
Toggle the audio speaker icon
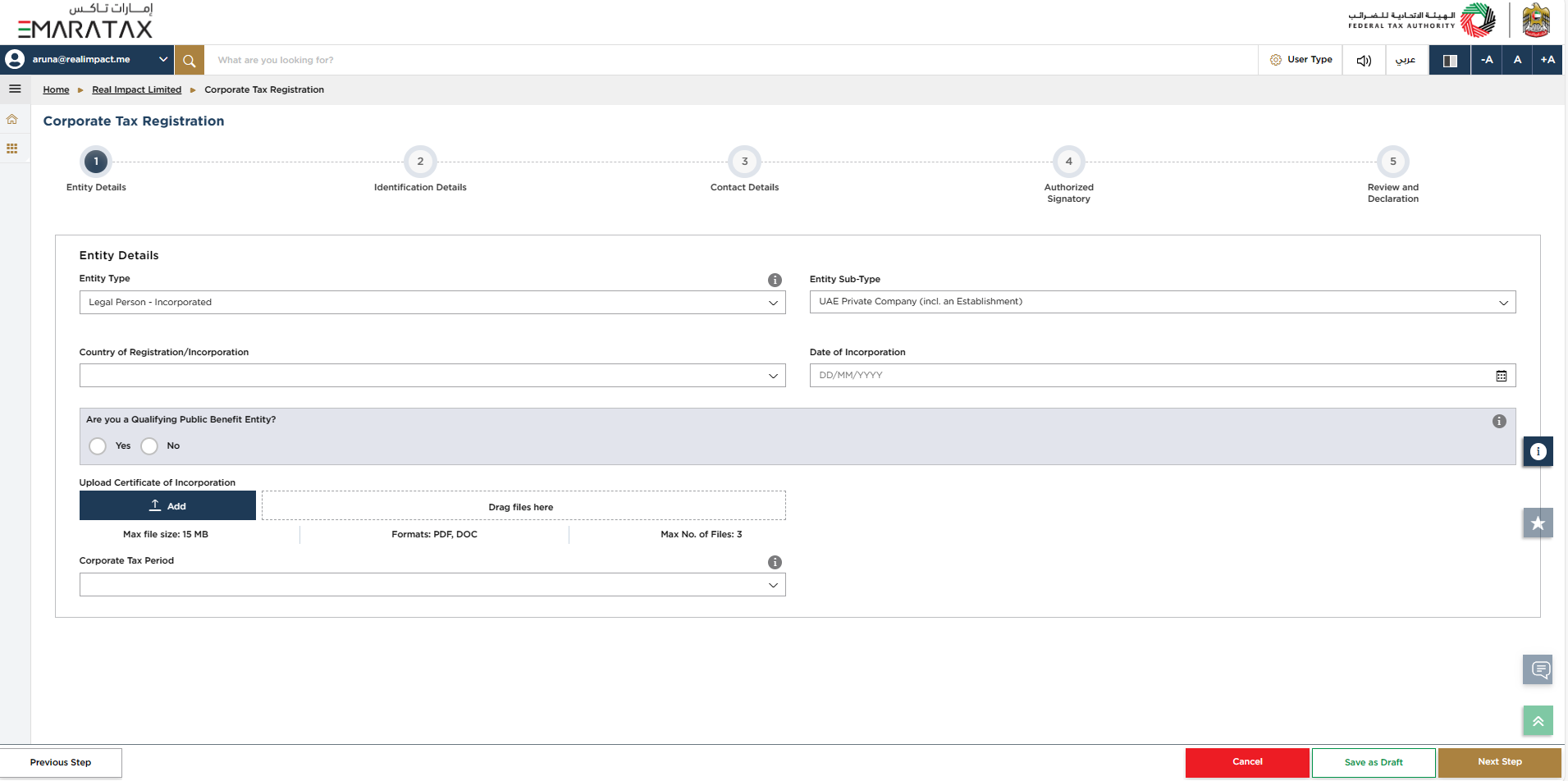pyautogui.click(x=1364, y=60)
